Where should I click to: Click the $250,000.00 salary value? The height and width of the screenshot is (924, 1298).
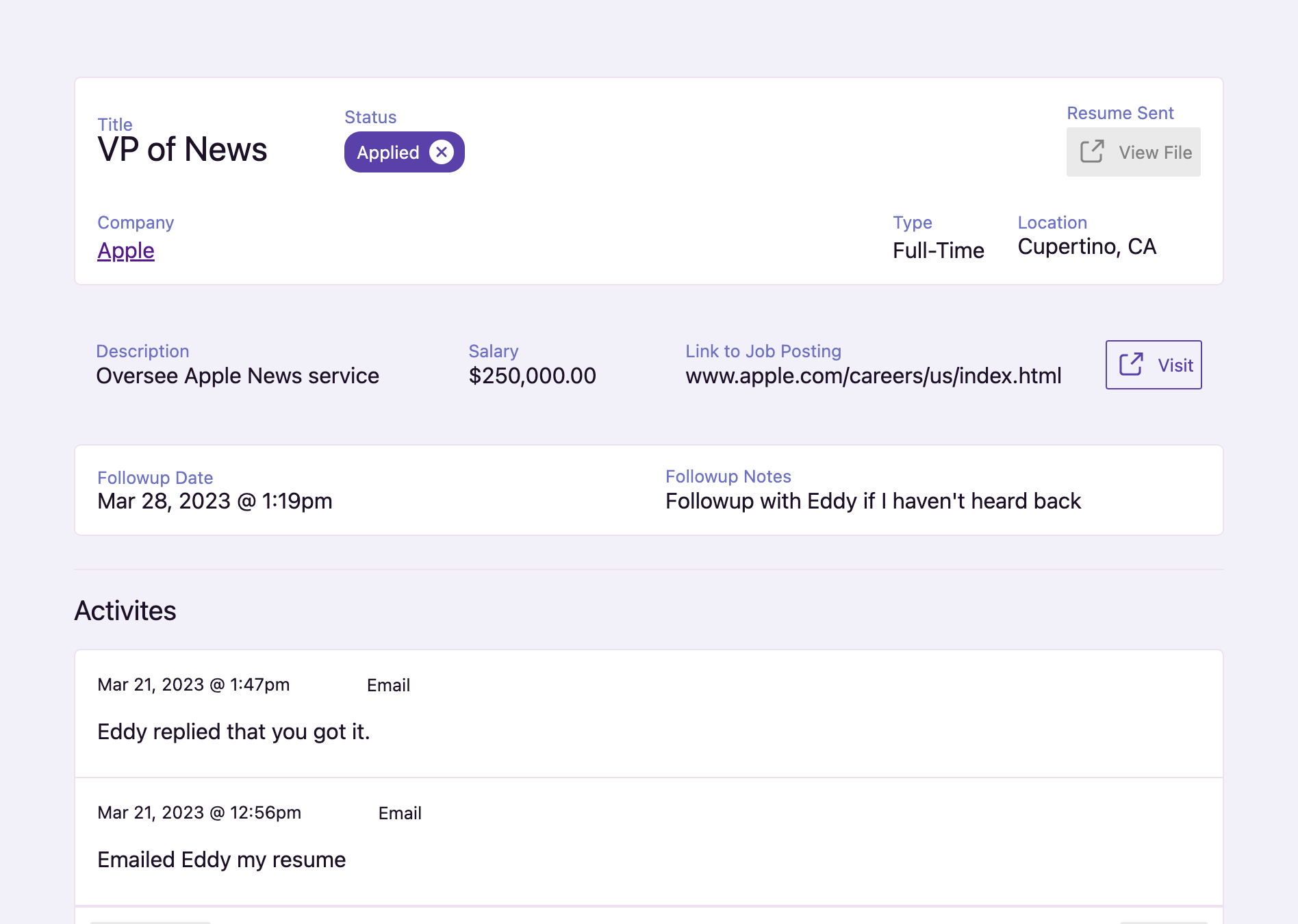click(x=533, y=375)
